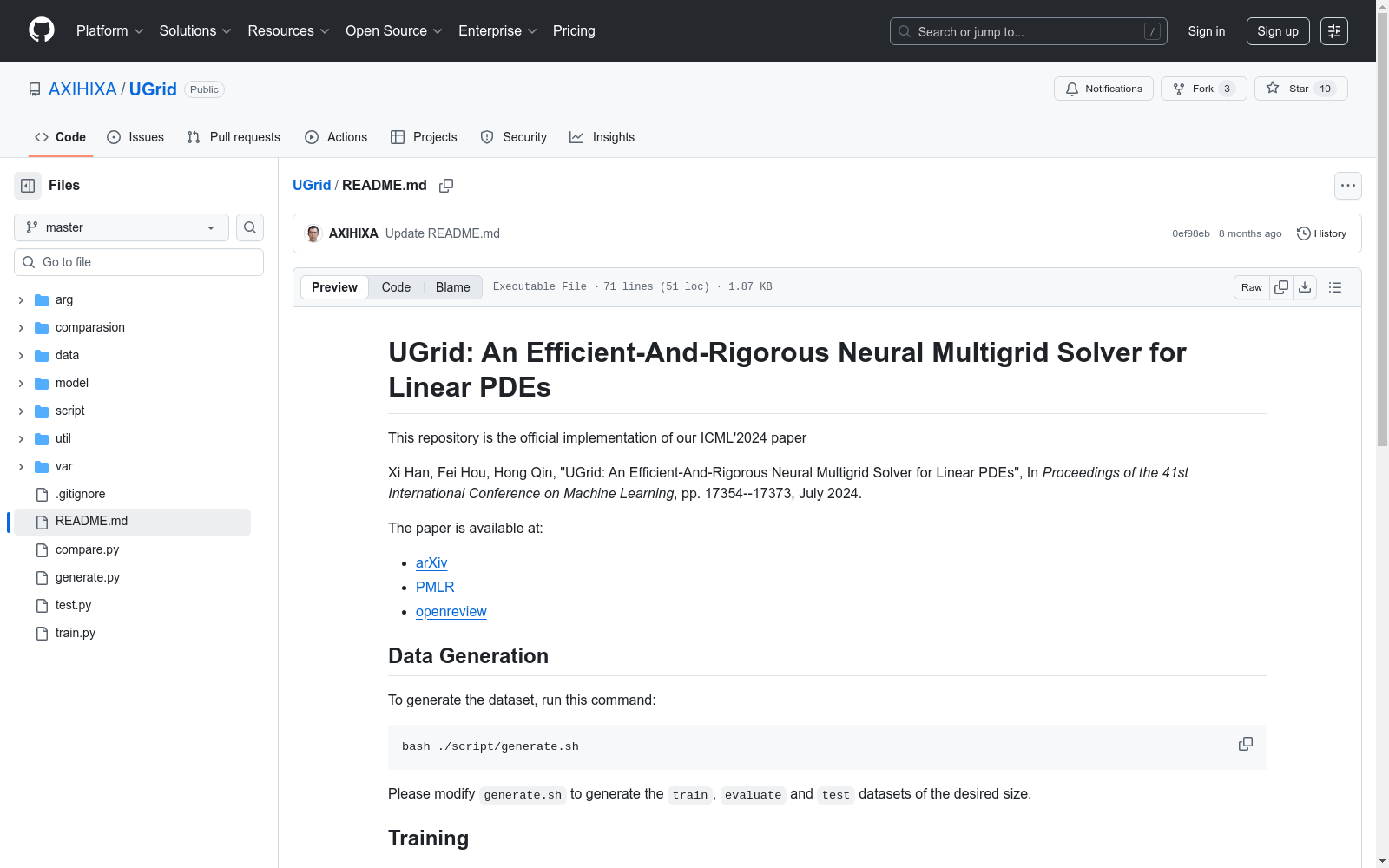This screenshot has height=868, width=1389.
Task: Expand the comparasion folder
Action: (21, 328)
